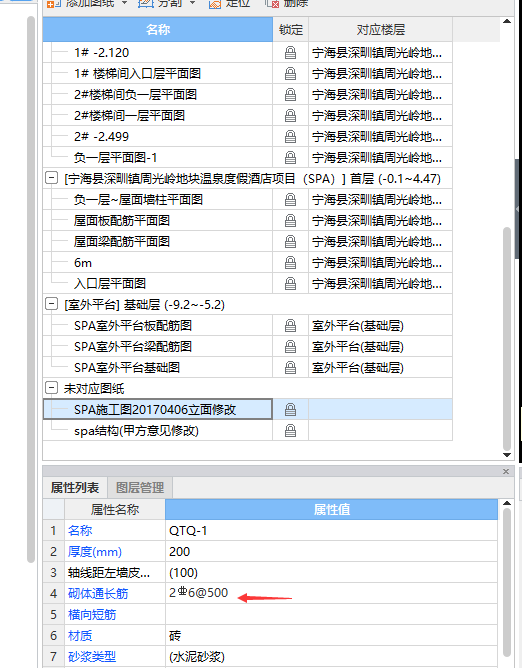Switch to the 属性列表 tab
This screenshot has height=668, width=522.
coord(75,487)
